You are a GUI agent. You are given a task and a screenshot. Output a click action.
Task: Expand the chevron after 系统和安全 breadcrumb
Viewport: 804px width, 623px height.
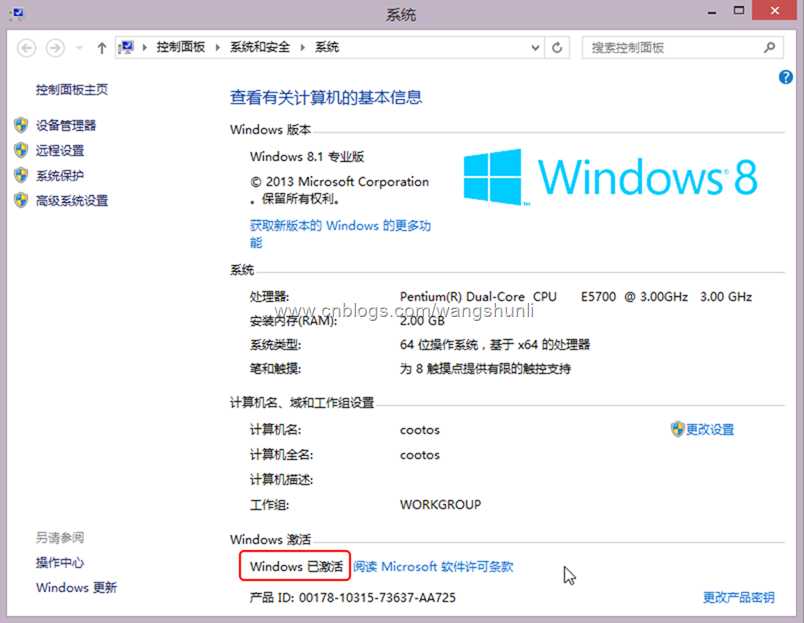click(303, 48)
